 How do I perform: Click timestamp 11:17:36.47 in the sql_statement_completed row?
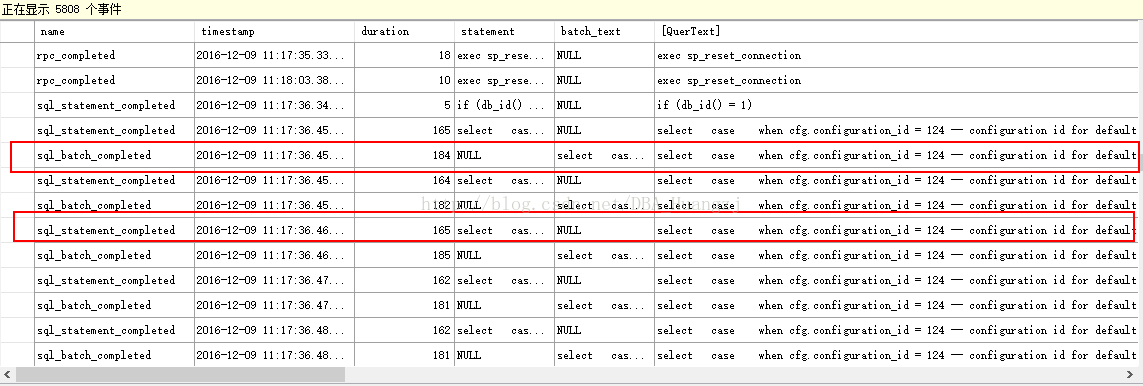[270, 280]
